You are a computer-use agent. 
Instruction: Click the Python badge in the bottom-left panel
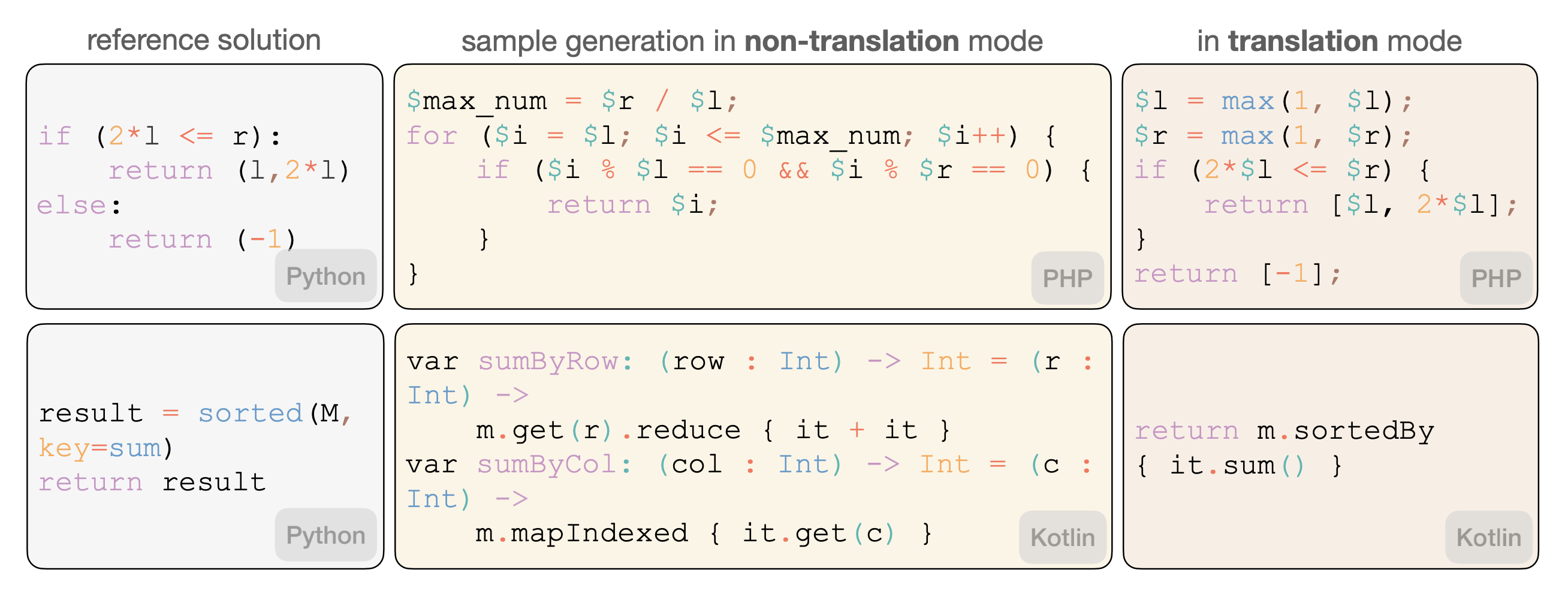pyautogui.click(x=325, y=535)
